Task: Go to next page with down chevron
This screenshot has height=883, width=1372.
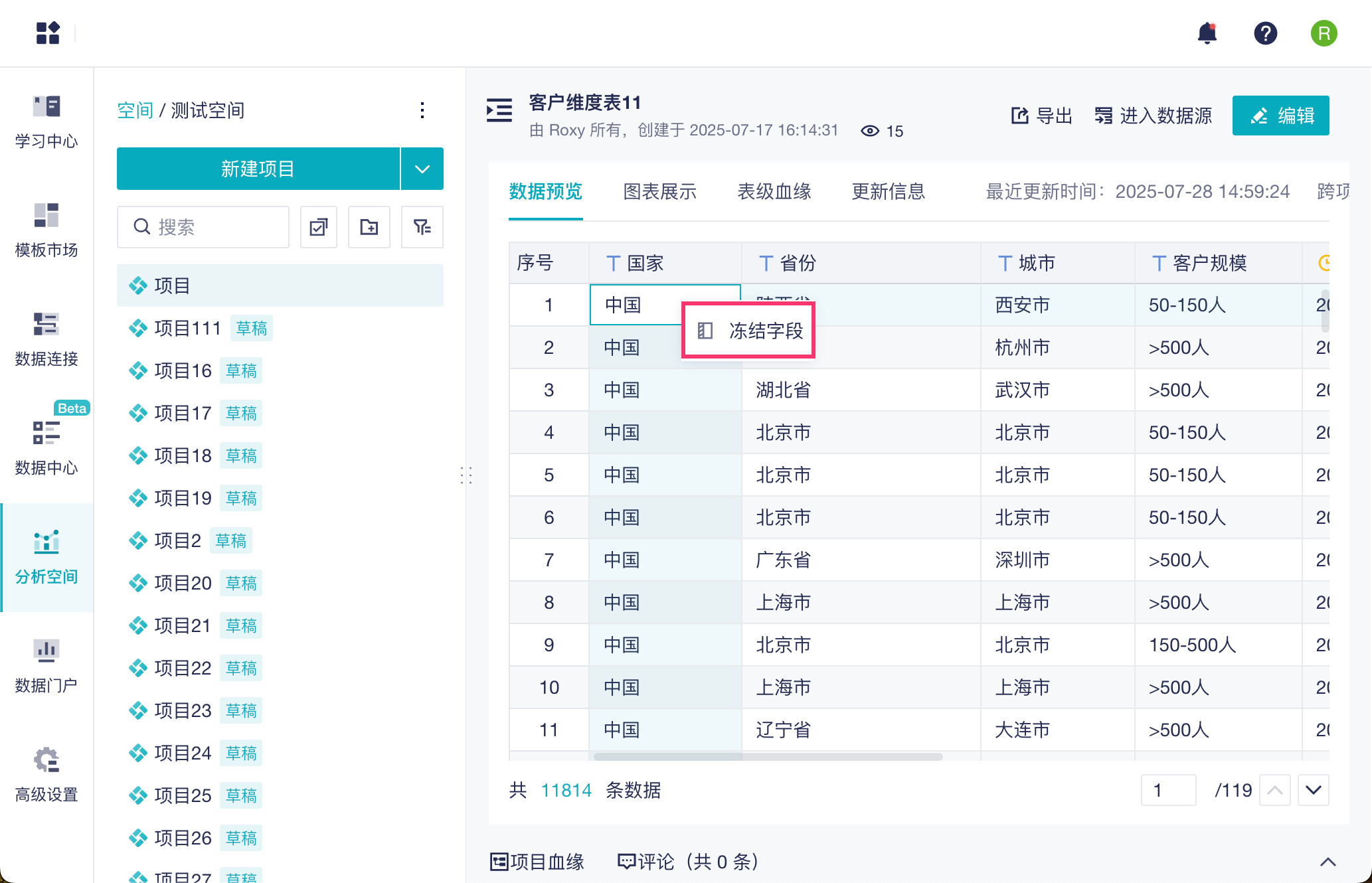Action: [1313, 790]
